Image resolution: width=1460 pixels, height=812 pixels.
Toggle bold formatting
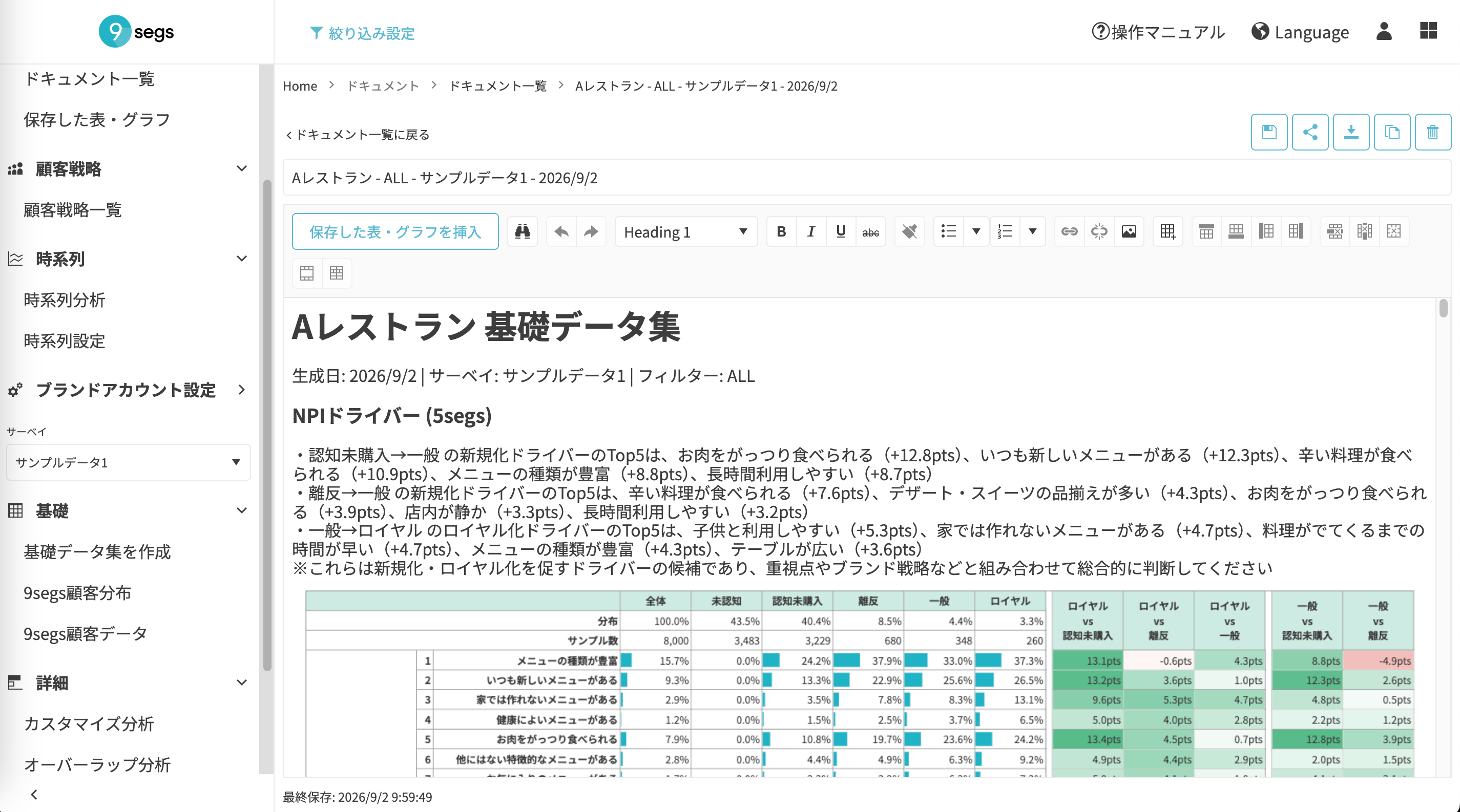pos(781,231)
